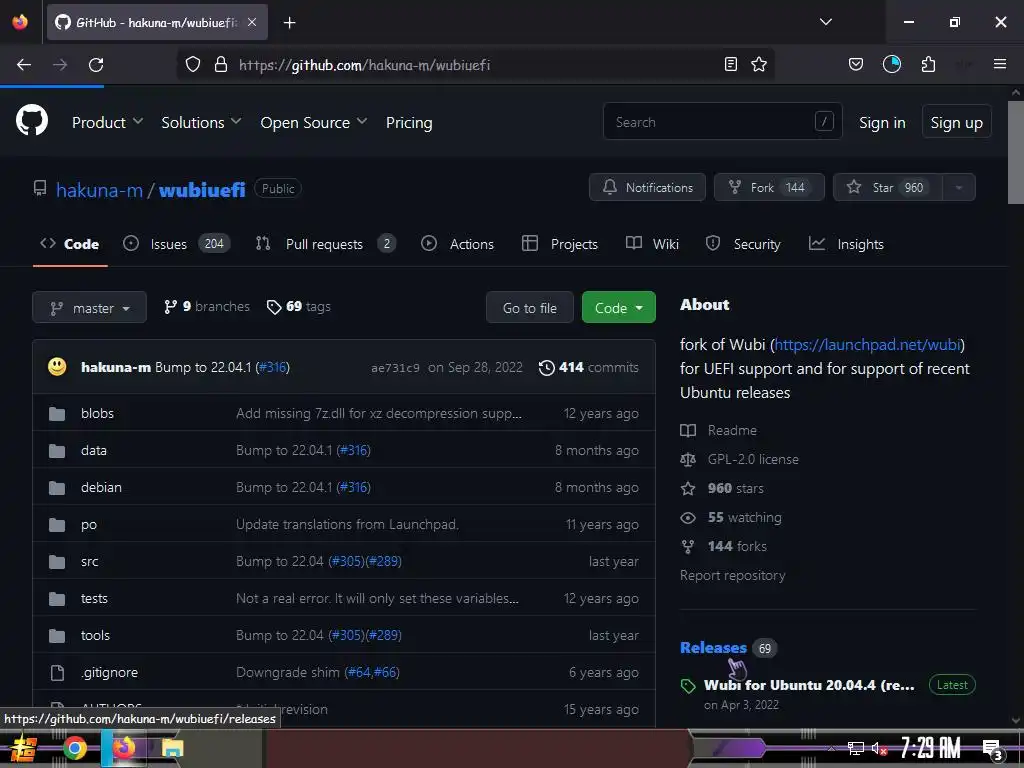The image size is (1024, 768).
Task: Expand the Solutions menu
Action: (x=201, y=122)
